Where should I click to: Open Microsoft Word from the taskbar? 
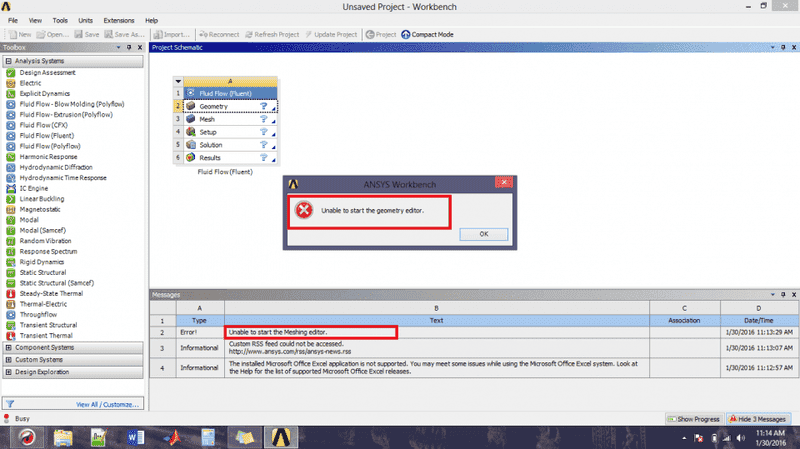coord(135,438)
